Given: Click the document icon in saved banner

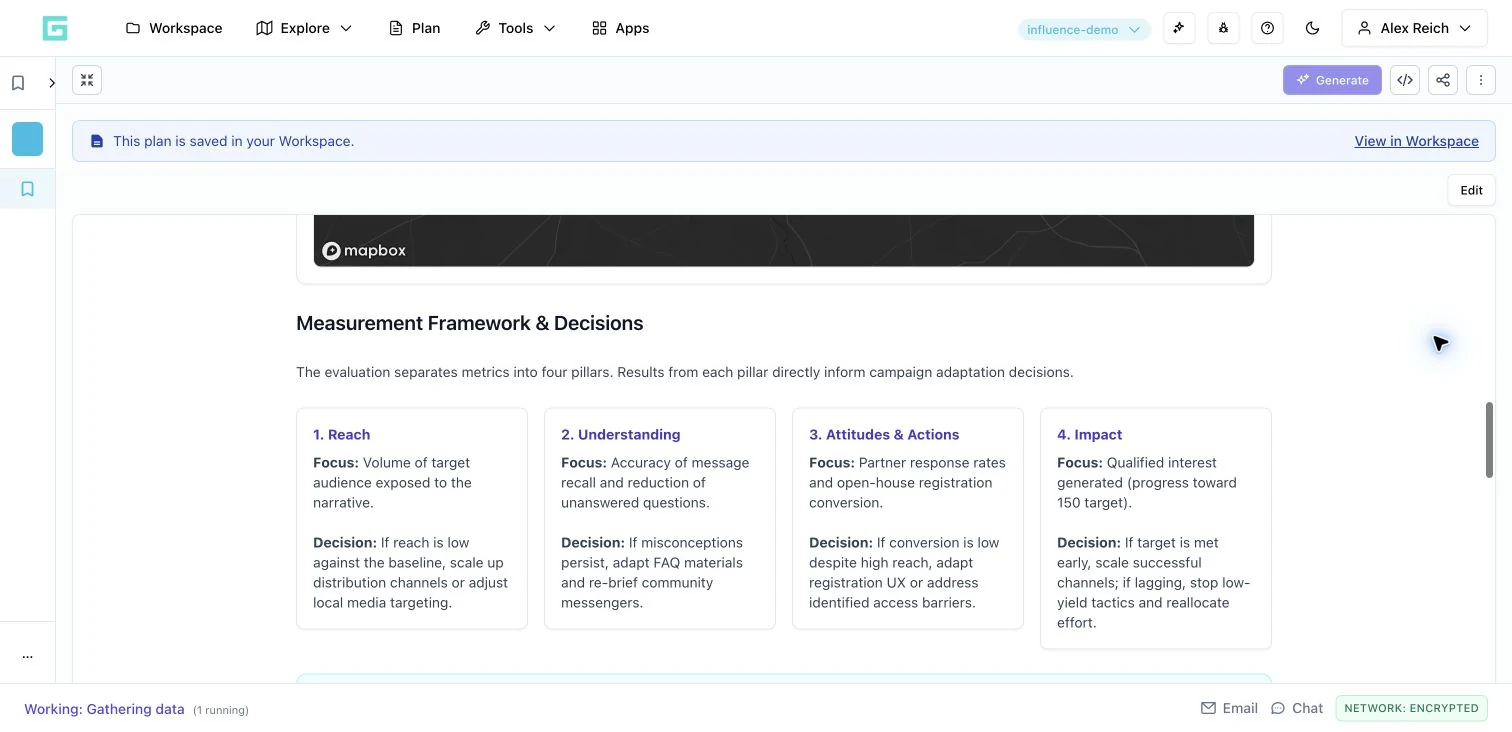Looking at the screenshot, I should [97, 141].
